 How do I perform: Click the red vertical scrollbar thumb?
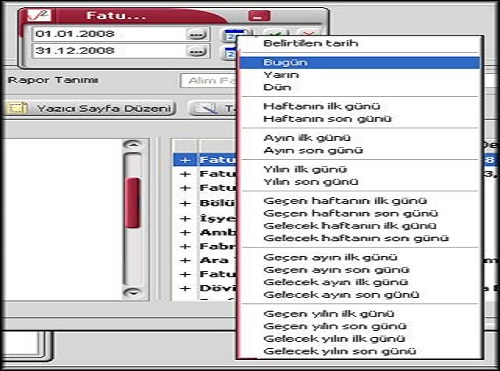[x=133, y=203]
